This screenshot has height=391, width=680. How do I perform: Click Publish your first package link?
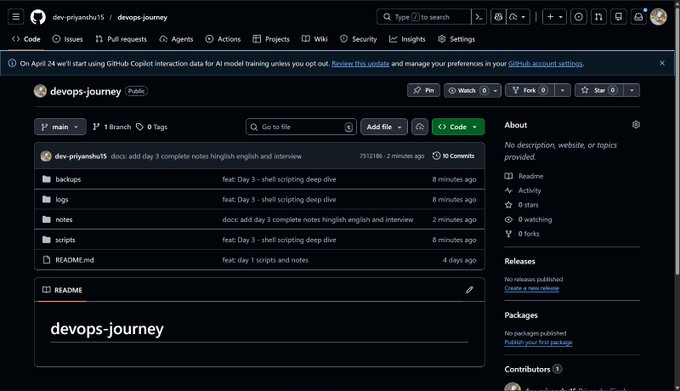(538, 342)
